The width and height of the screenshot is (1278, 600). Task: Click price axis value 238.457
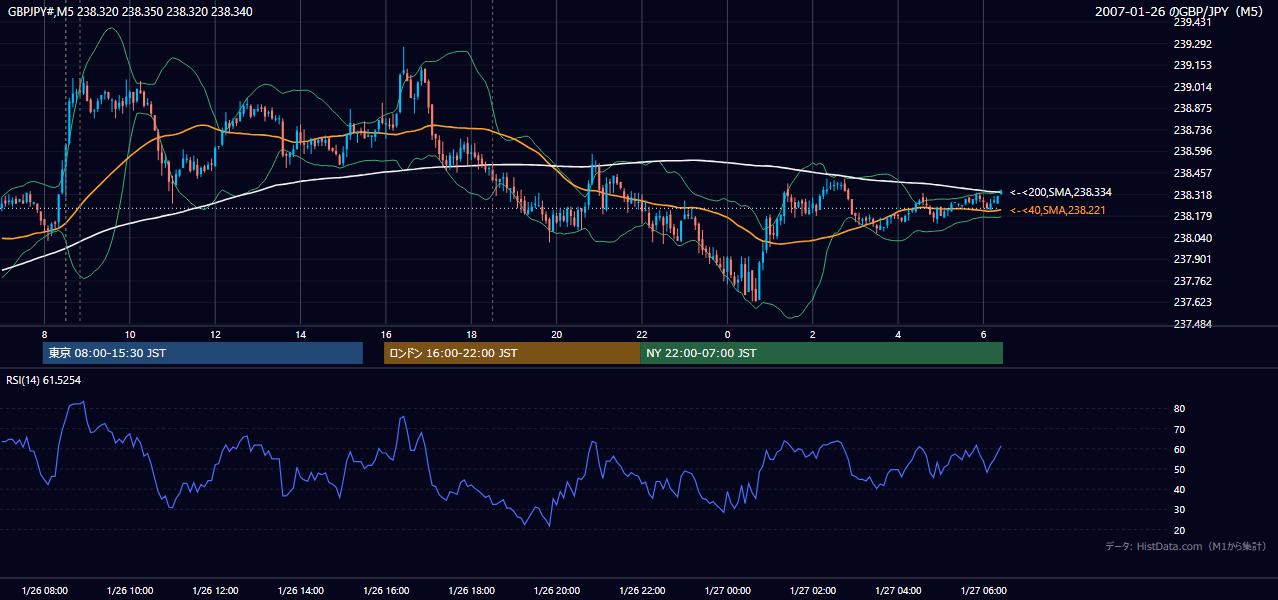[x=1193, y=173]
